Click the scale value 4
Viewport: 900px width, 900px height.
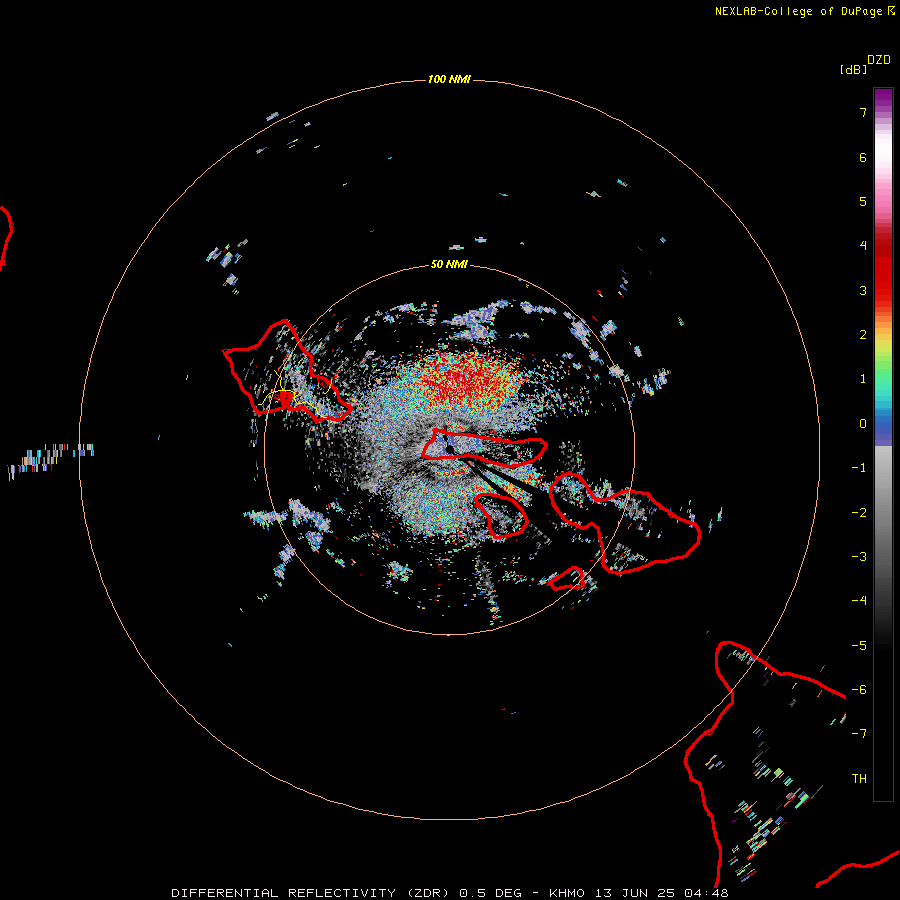pos(863,246)
